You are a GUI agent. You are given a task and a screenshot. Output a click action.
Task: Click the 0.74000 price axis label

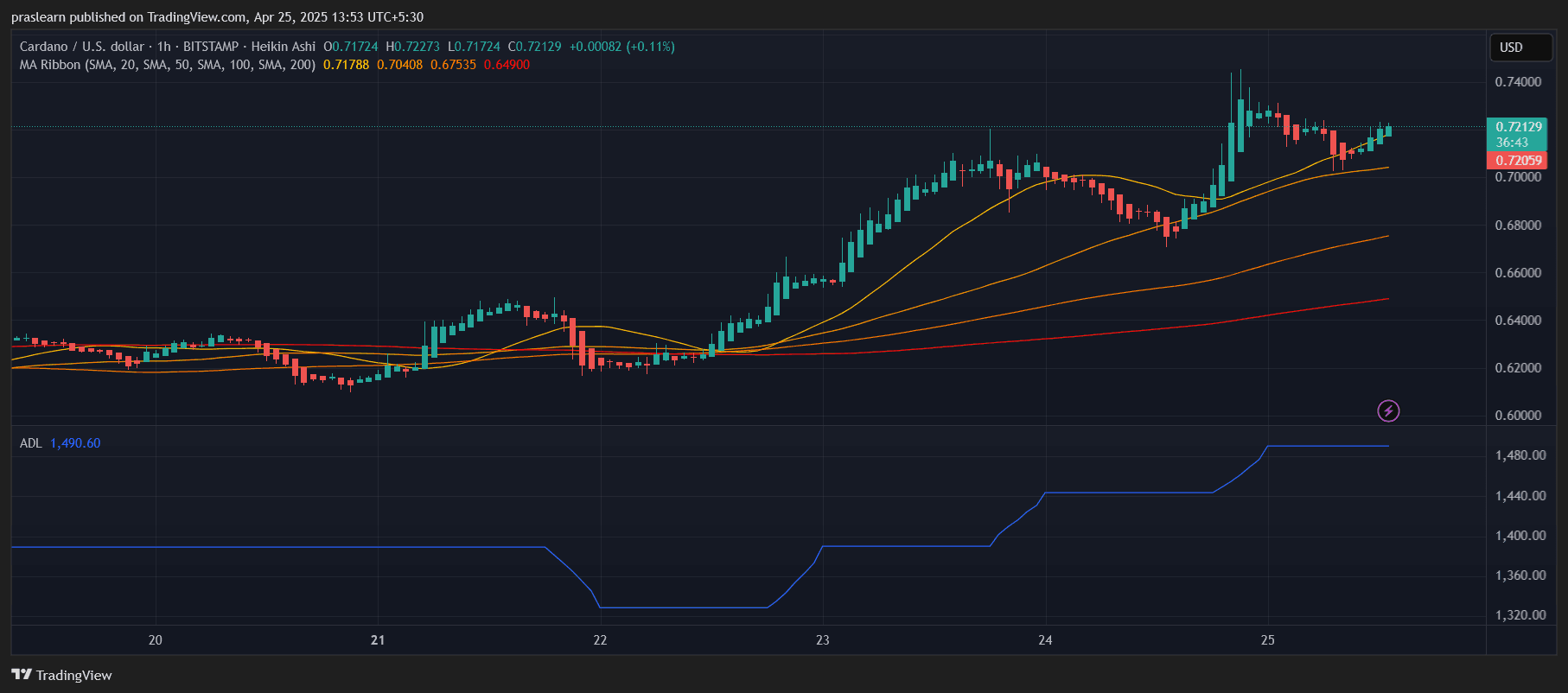[x=1518, y=82]
